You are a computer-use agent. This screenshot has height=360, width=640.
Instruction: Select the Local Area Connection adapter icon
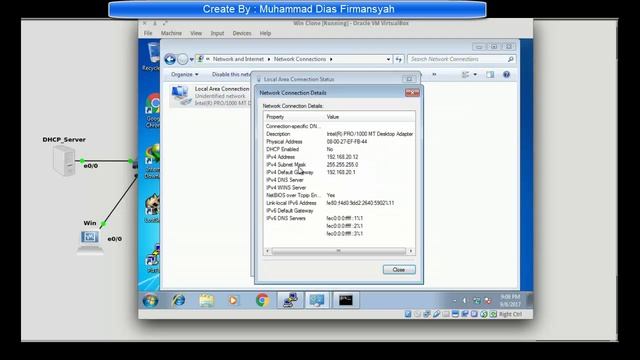pos(180,96)
